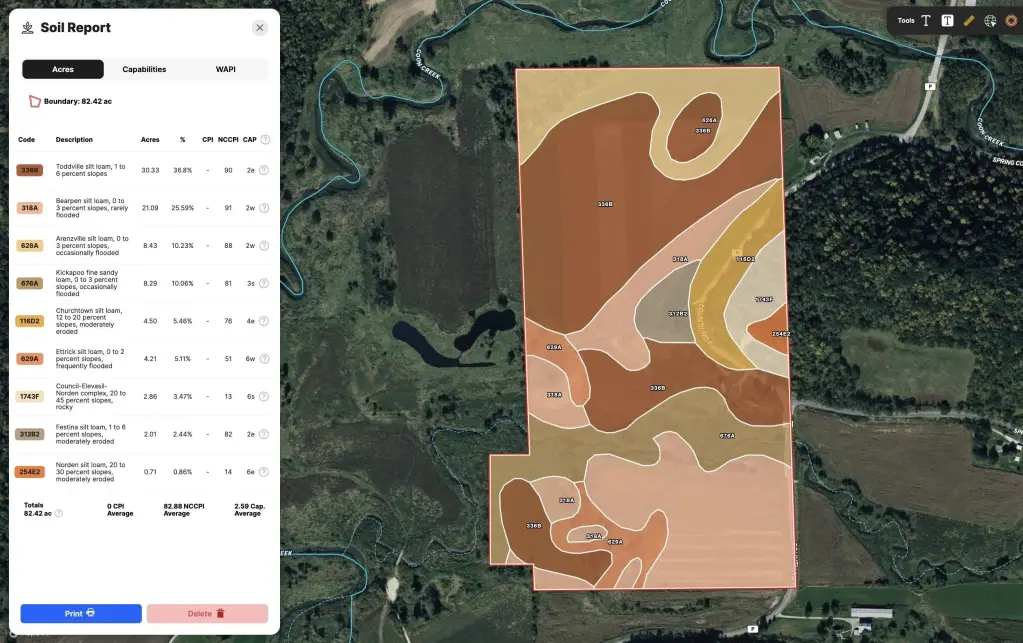Delete the soil report

click(x=207, y=614)
